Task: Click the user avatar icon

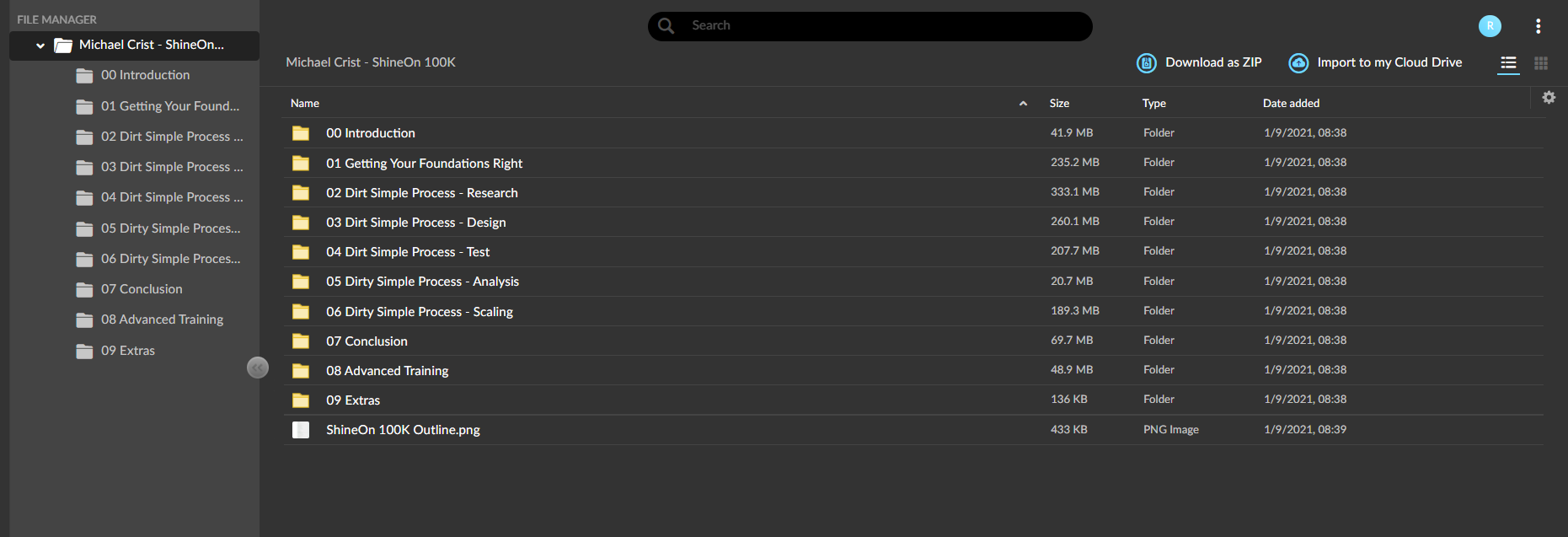Action: 1490,26
